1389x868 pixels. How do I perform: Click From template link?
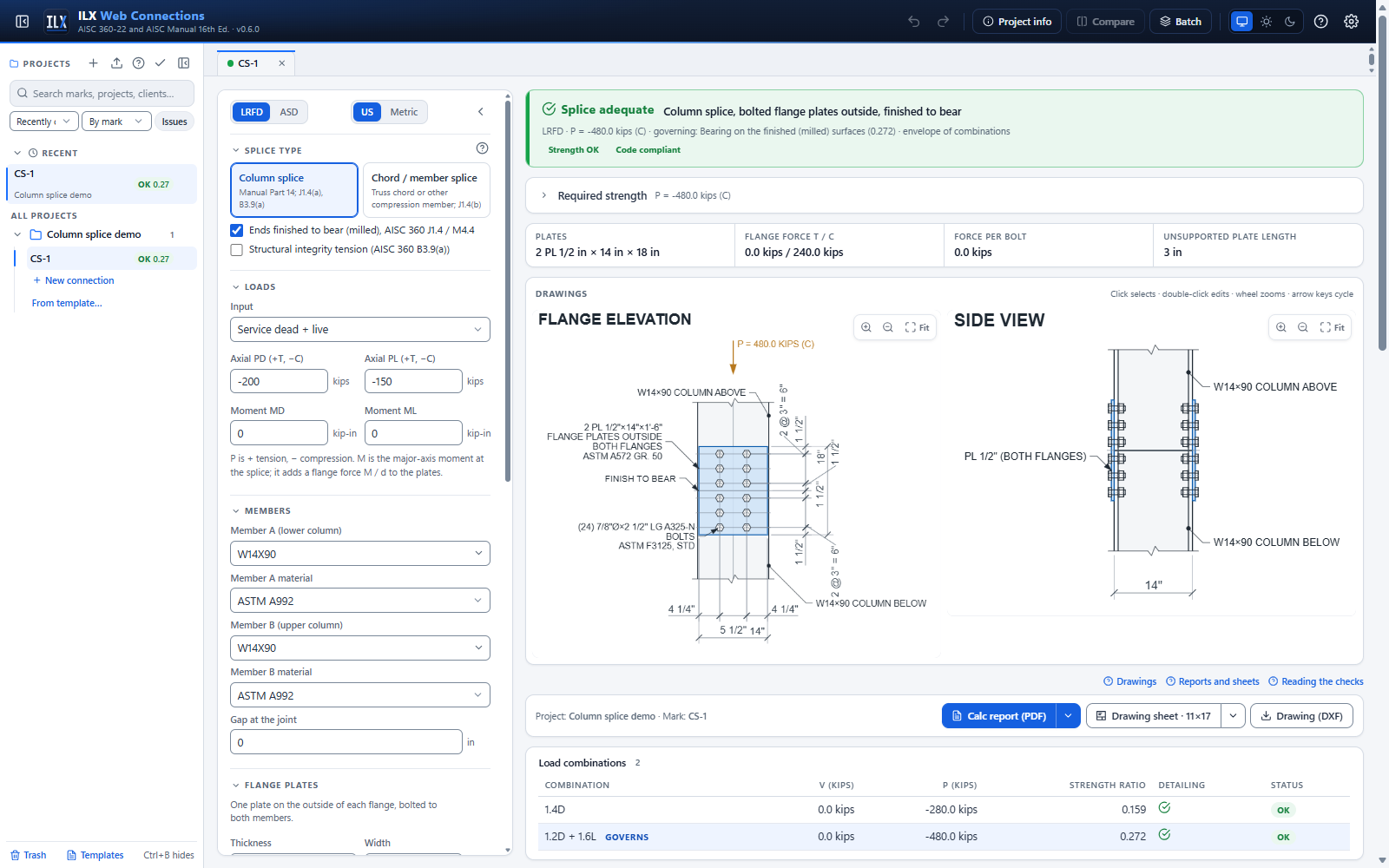[x=67, y=303]
